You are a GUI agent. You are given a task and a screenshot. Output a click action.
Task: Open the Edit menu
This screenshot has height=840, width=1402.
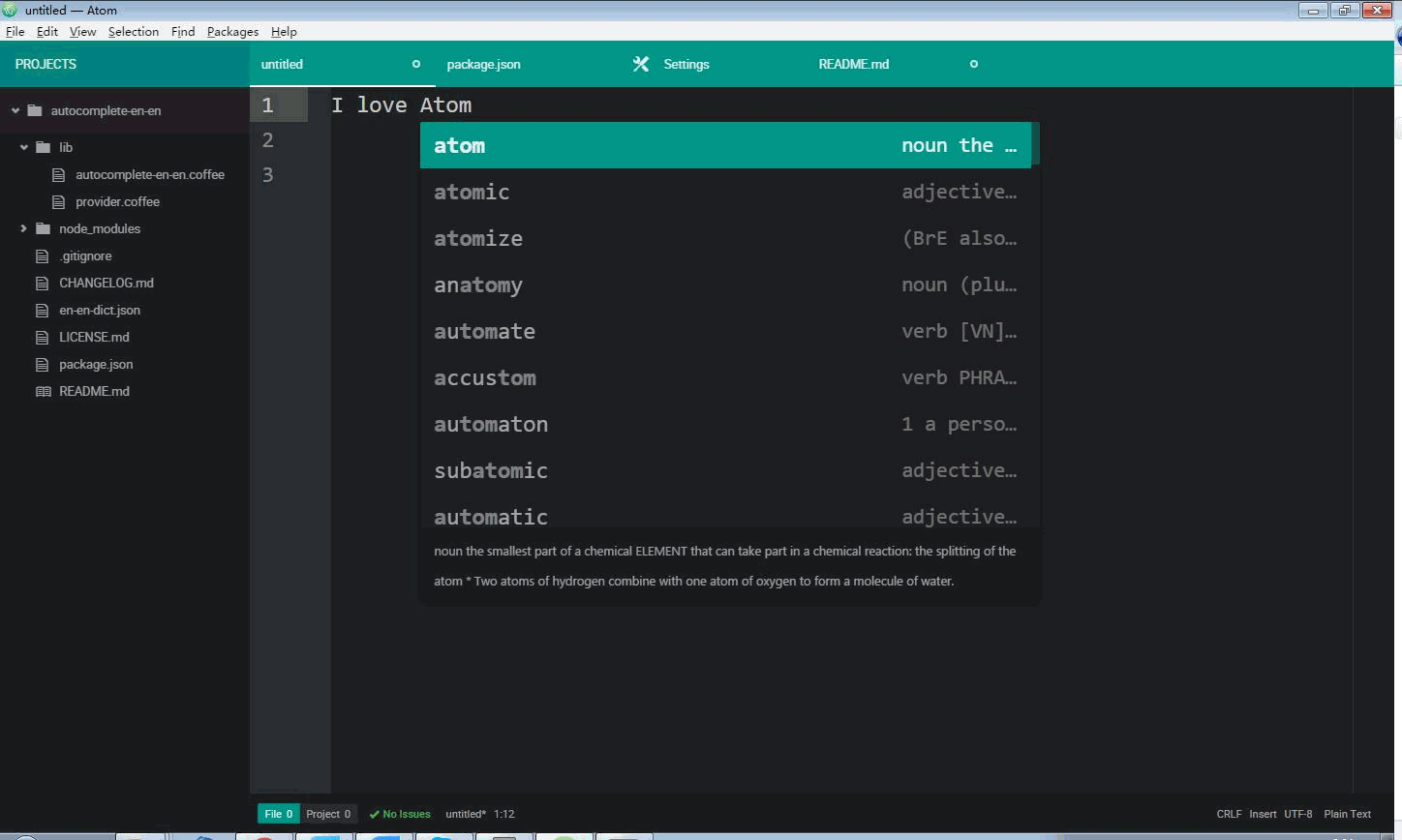47,31
